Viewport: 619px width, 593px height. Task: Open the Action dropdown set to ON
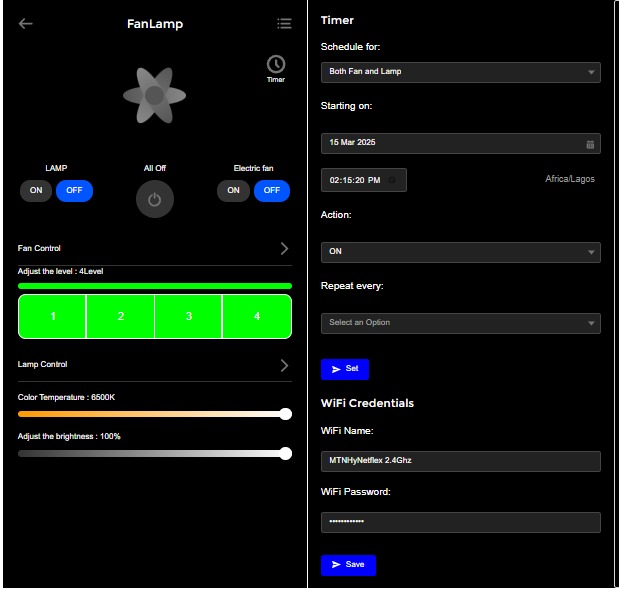pyautogui.click(x=460, y=252)
